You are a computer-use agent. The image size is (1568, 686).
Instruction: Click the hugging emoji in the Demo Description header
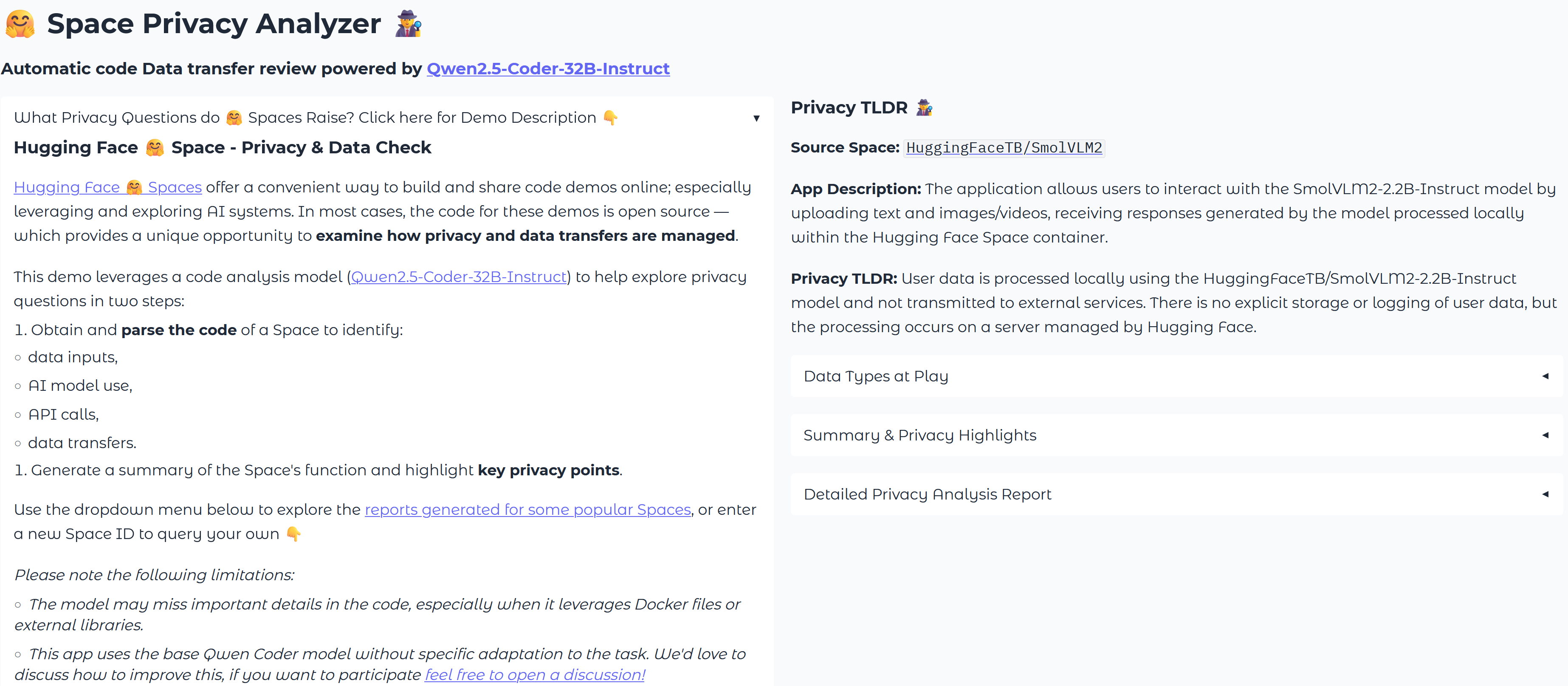pyautogui.click(x=234, y=118)
